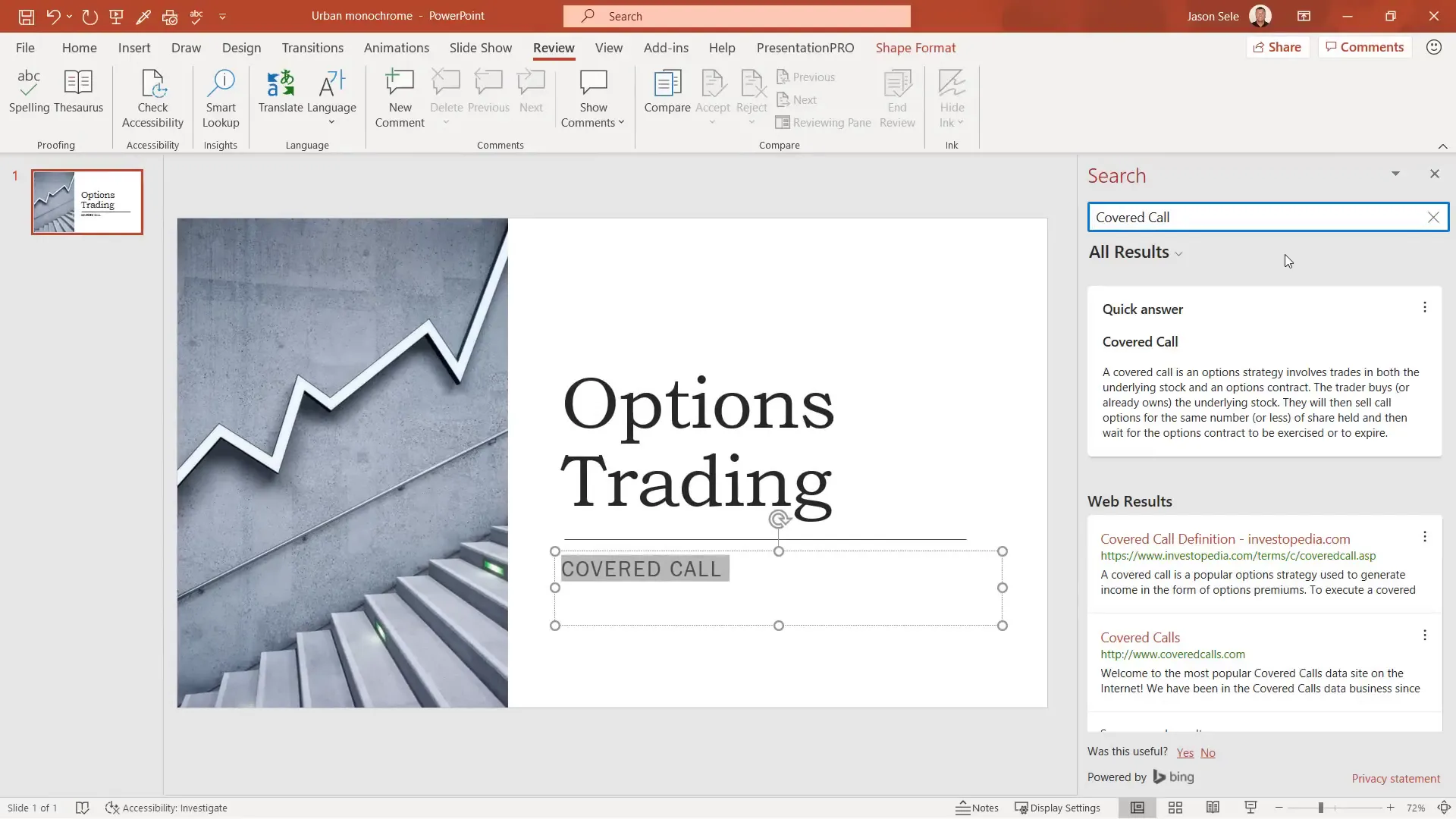Click Accessibility: Investigate in status bar
Viewport: 1456px width, 819px height.
166,808
